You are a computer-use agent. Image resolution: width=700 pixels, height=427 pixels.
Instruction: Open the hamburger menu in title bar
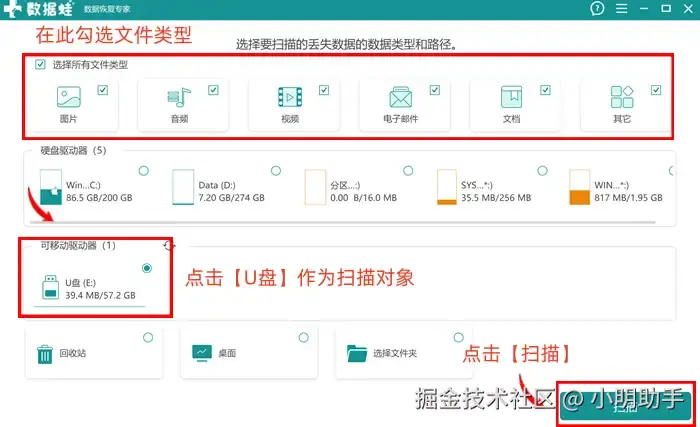point(621,8)
